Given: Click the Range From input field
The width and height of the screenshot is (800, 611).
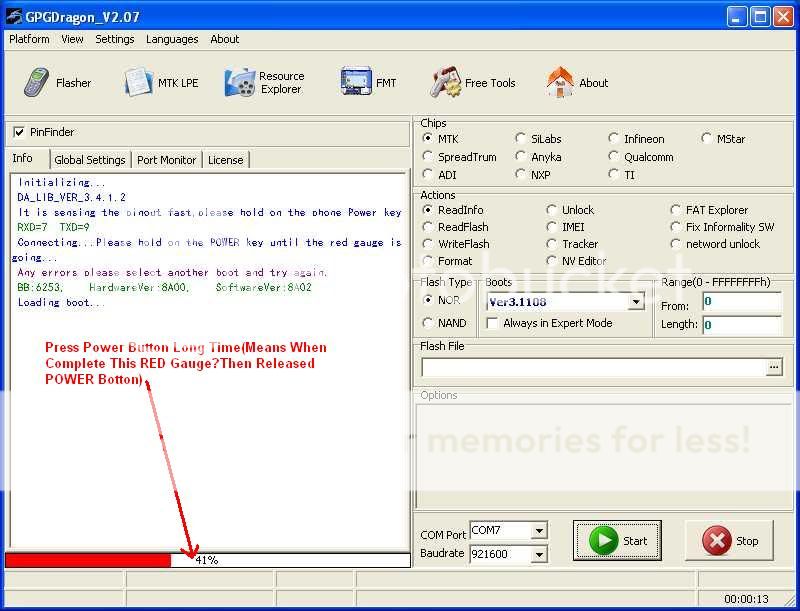Looking at the screenshot, I should click(741, 301).
